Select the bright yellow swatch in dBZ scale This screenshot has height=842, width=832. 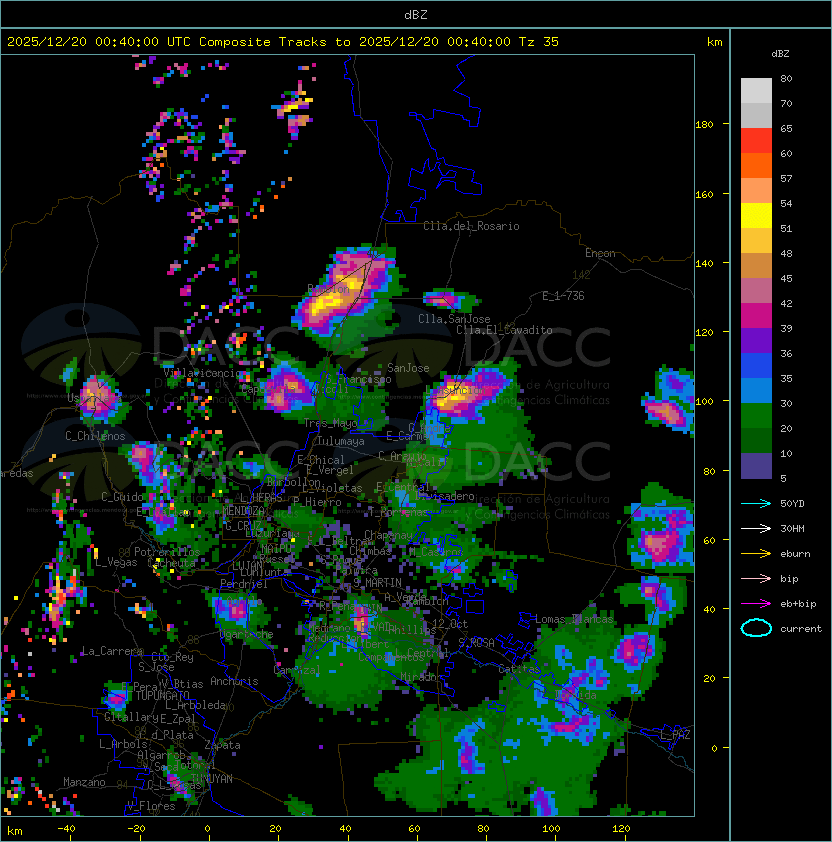[756, 216]
